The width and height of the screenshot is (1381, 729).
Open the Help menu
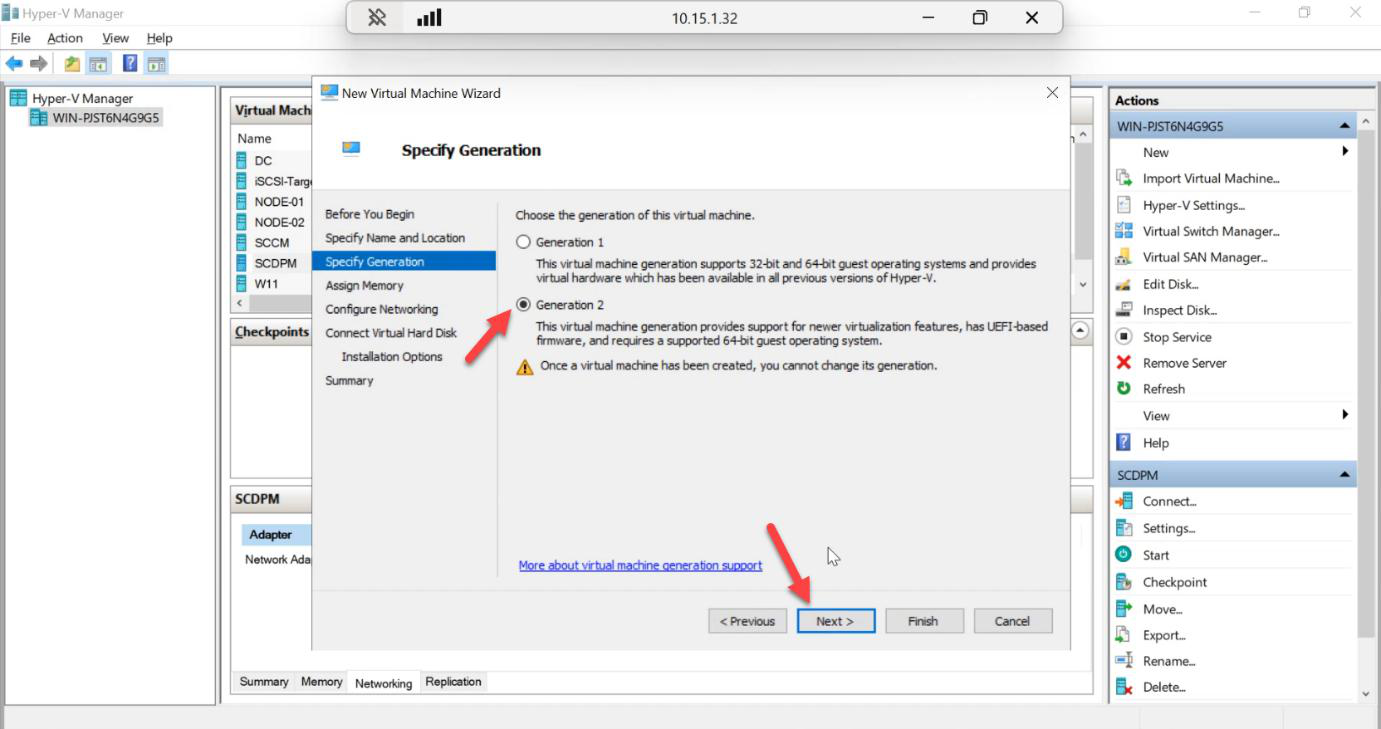pos(159,38)
